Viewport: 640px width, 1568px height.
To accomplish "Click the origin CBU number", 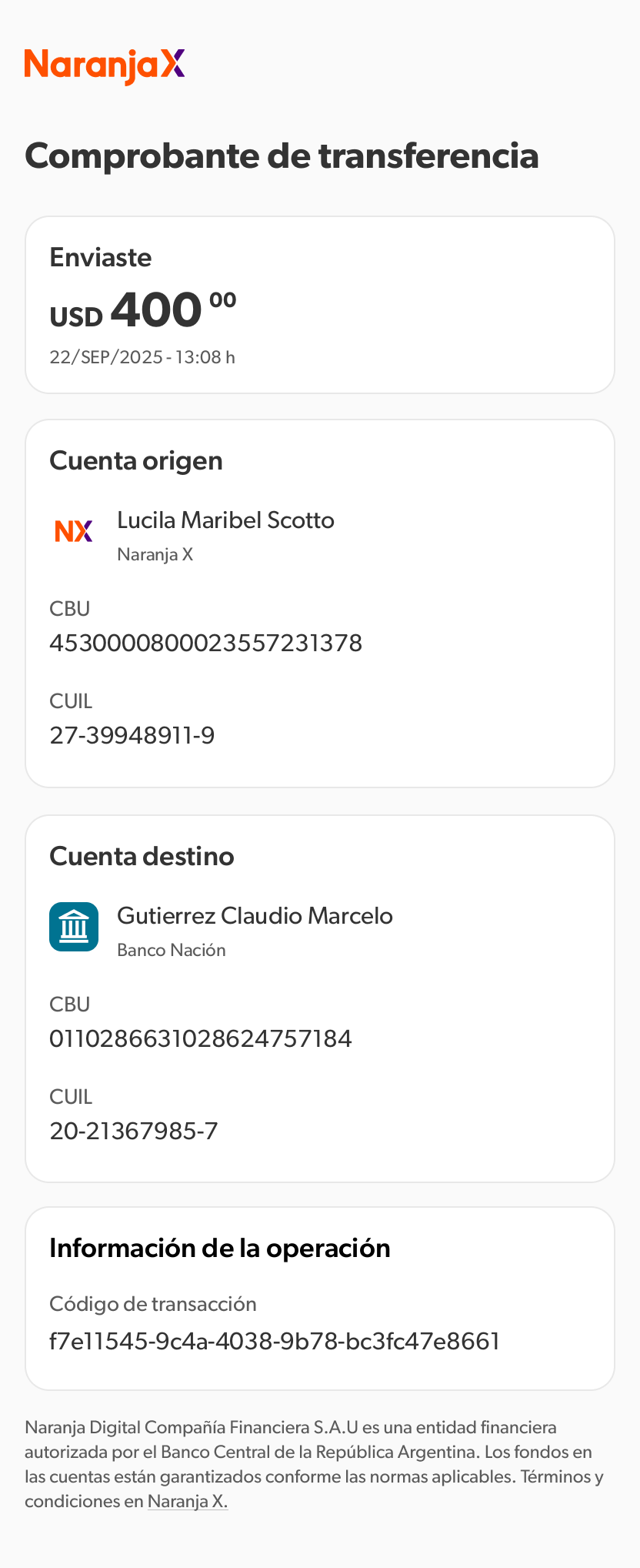I will pos(205,643).
